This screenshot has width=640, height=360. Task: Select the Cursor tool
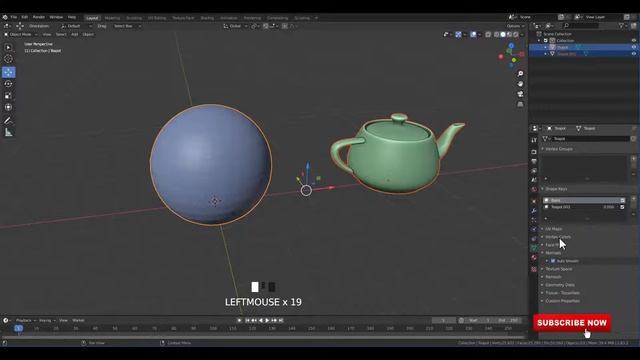(8, 59)
